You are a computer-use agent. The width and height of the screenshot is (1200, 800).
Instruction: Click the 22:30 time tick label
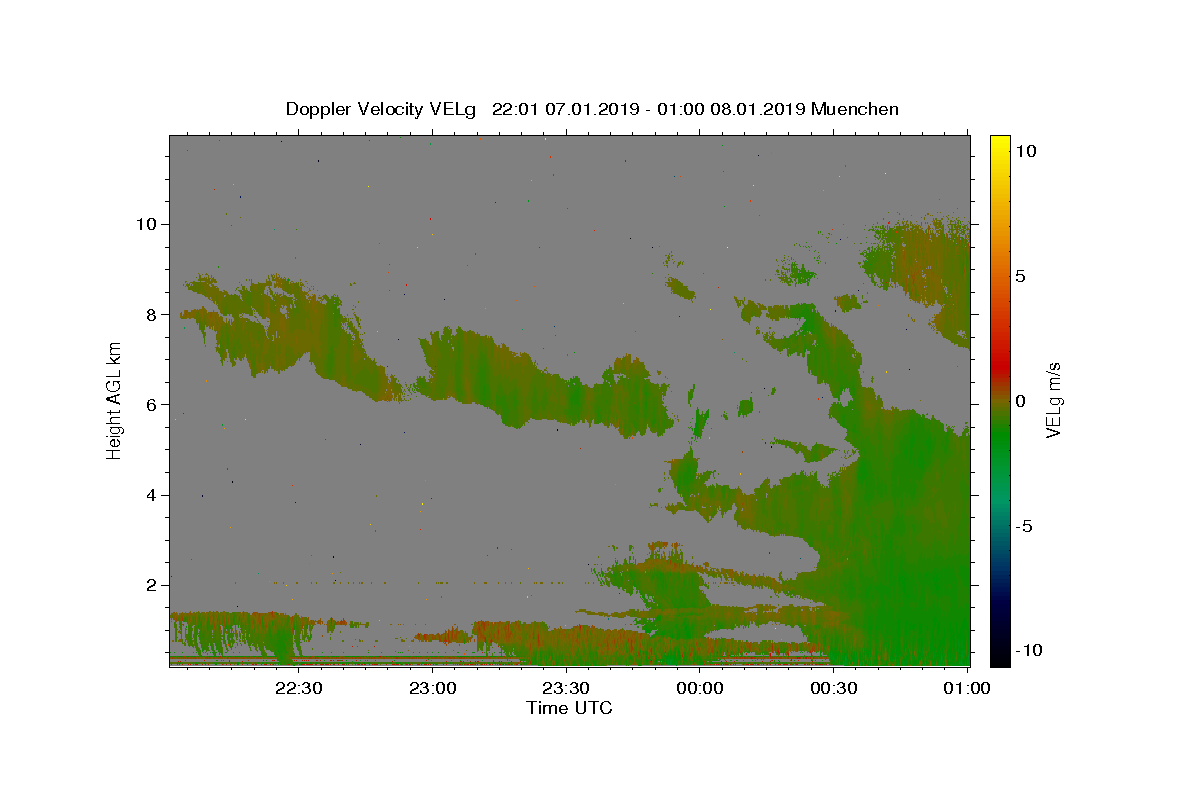[298, 688]
